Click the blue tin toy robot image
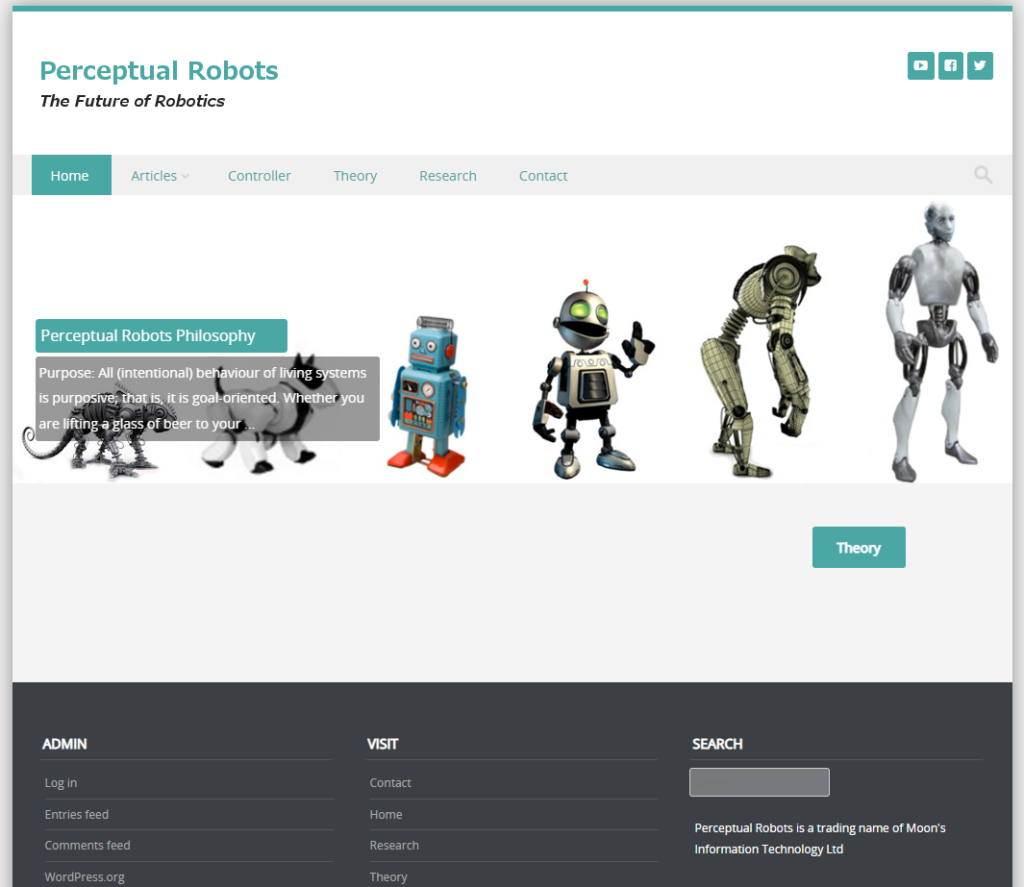The height and width of the screenshot is (887, 1024). click(x=427, y=396)
